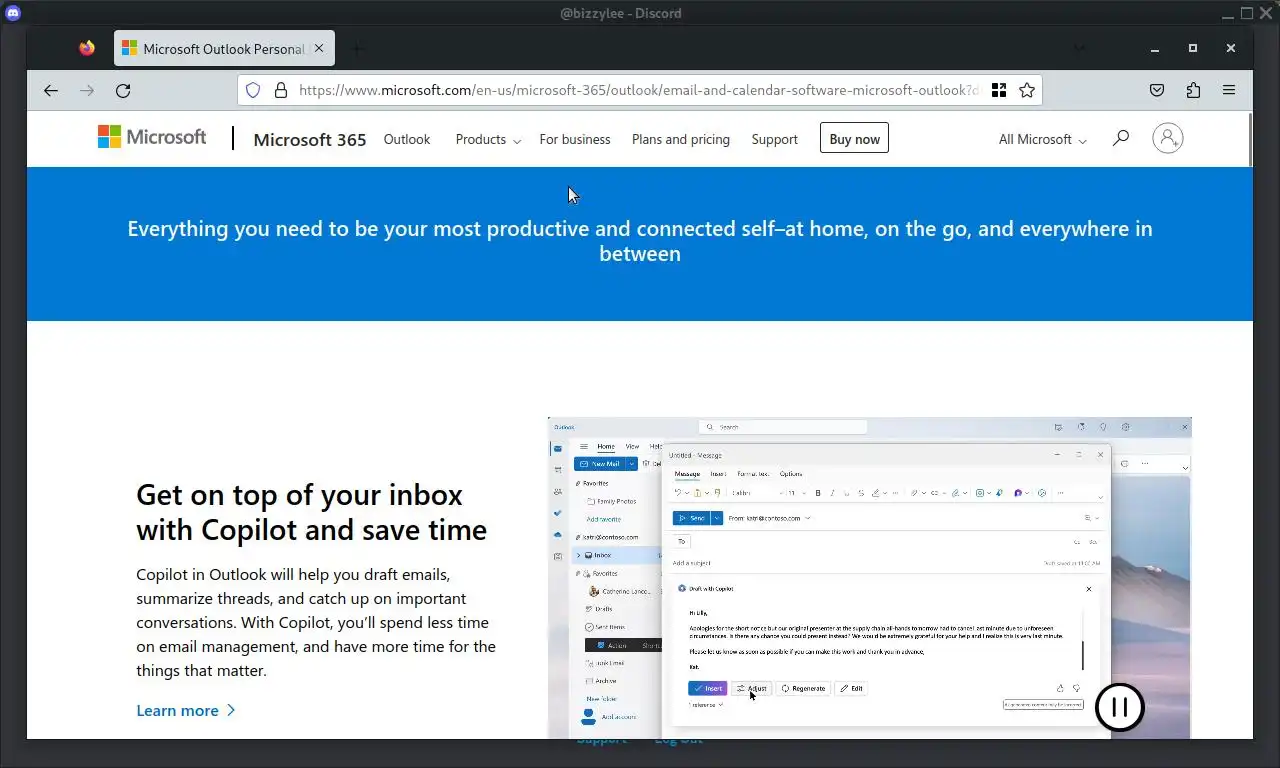Click the forward navigation arrow
Image resolution: width=1280 pixels, height=768 pixels.
click(87, 90)
